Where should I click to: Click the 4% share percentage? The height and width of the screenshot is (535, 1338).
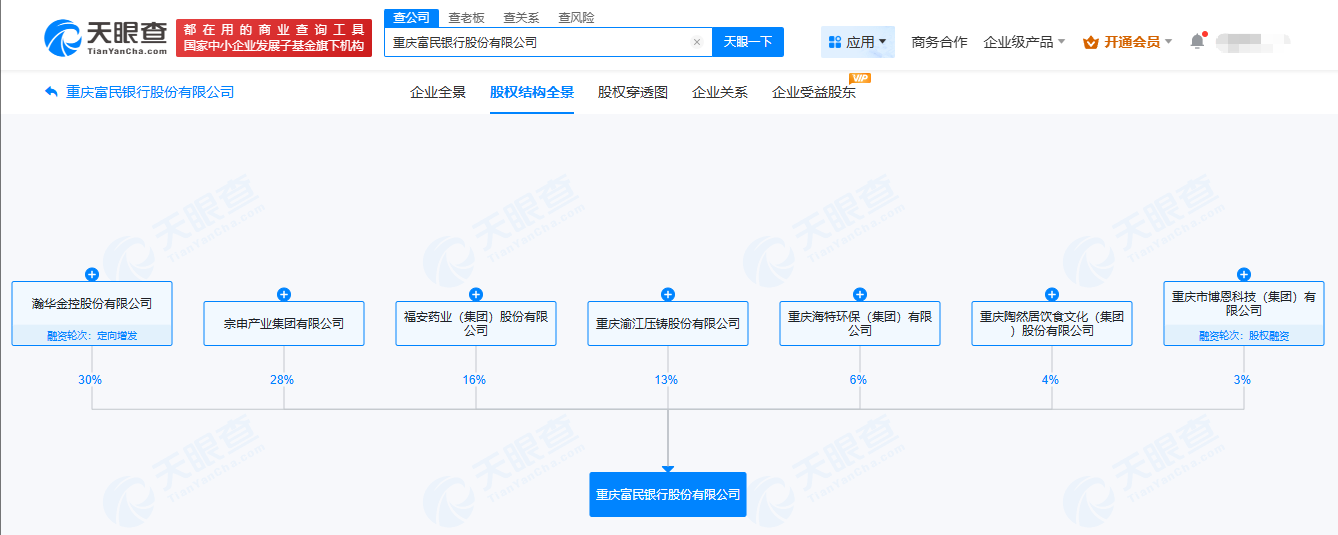pos(1051,380)
